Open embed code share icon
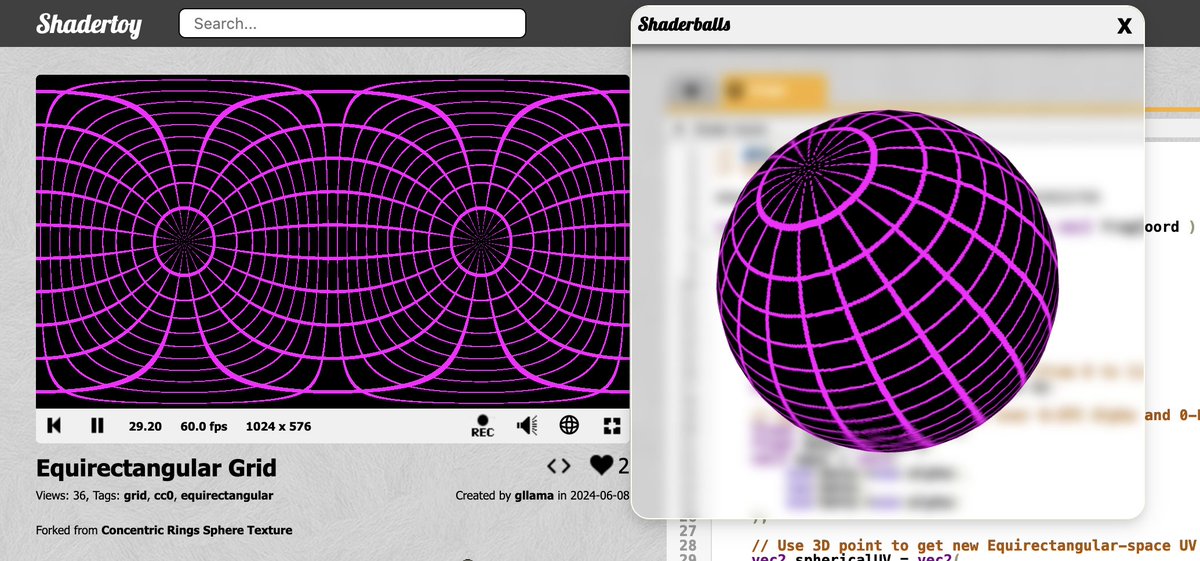This screenshot has width=1200, height=561. click(559, 465)
